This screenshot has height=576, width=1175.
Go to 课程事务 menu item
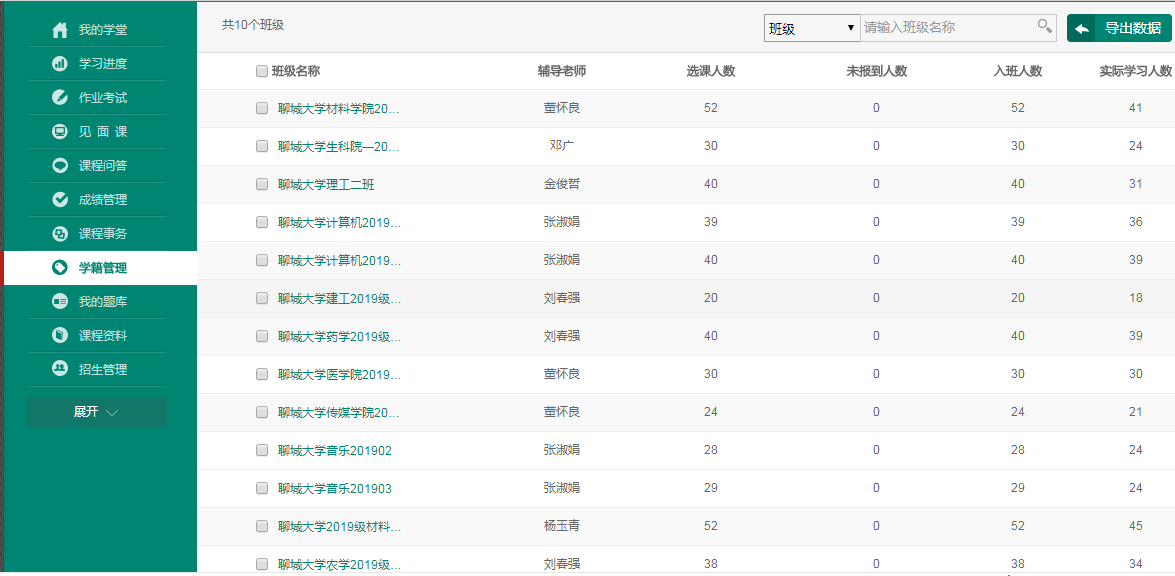coord(102,234)
